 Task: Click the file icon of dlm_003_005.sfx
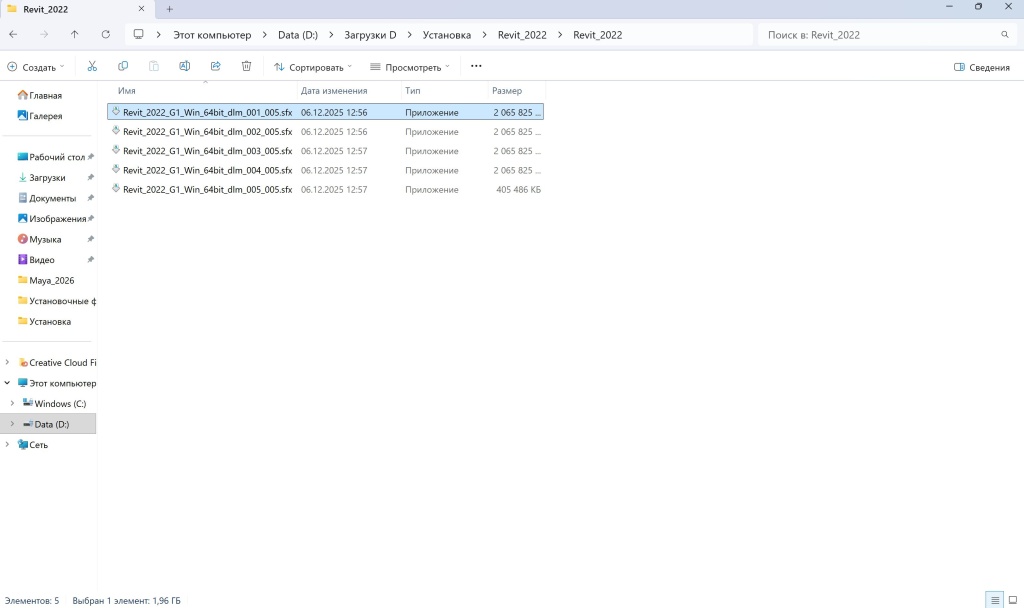tap(116, 150)
